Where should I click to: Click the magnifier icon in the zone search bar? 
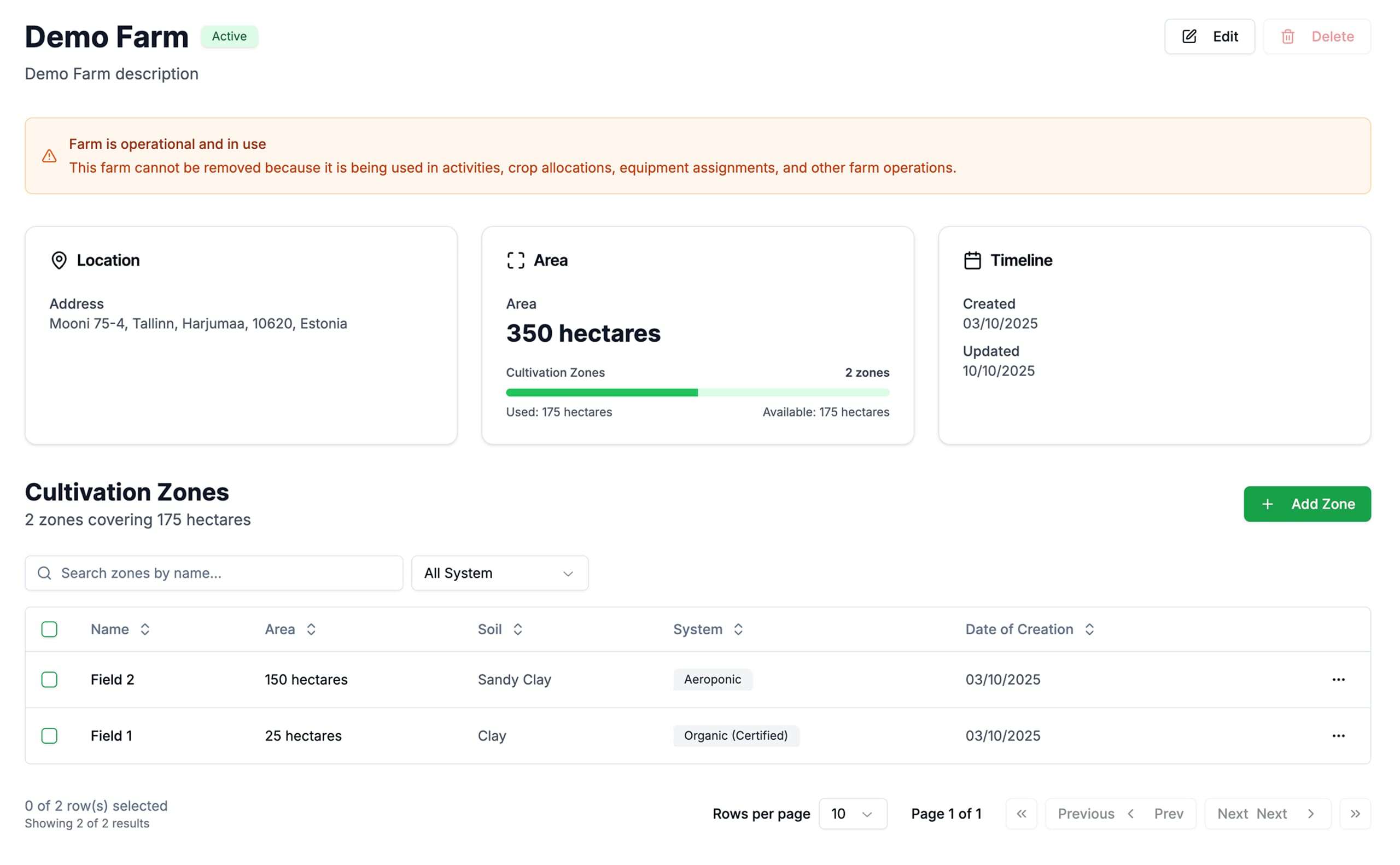44,572
